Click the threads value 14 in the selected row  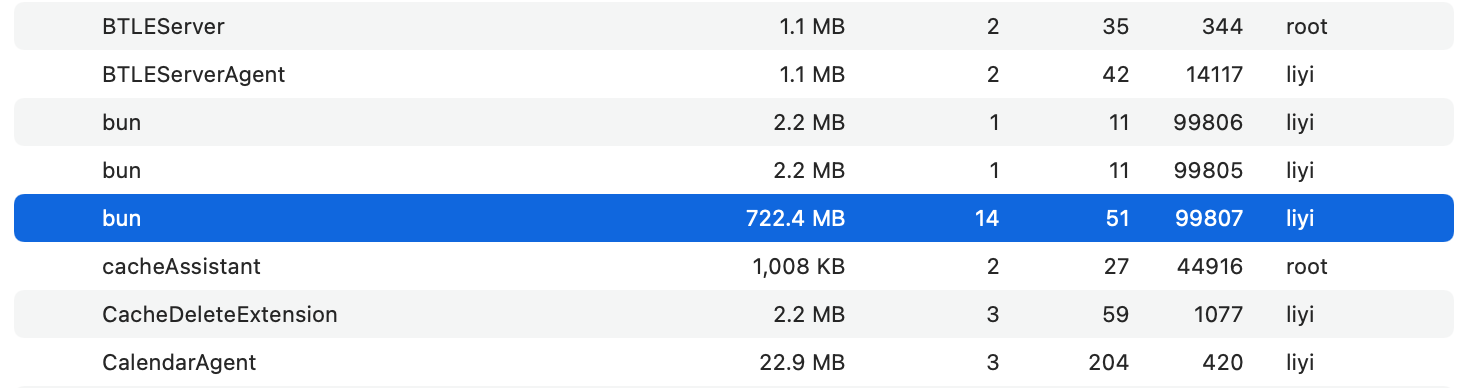[x=987, y=218]
